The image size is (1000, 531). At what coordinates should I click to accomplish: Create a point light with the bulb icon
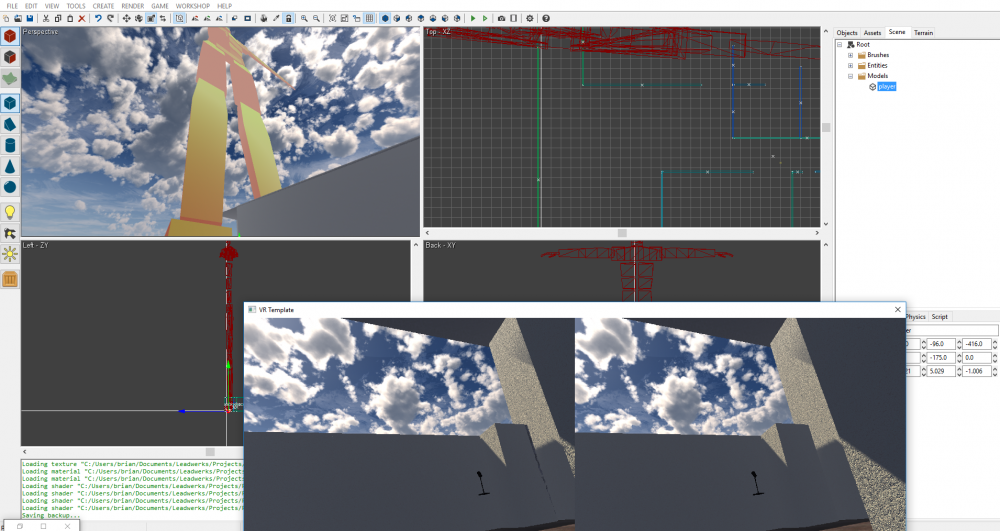coord(10,212)
